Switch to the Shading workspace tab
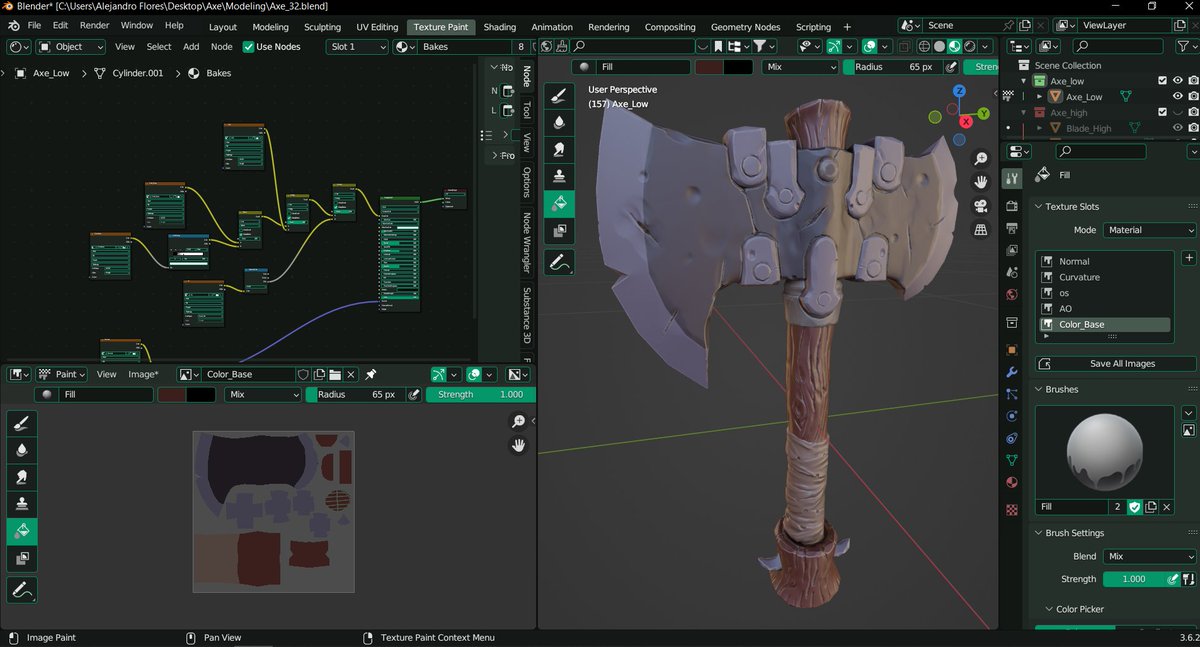 pos(499,27)
